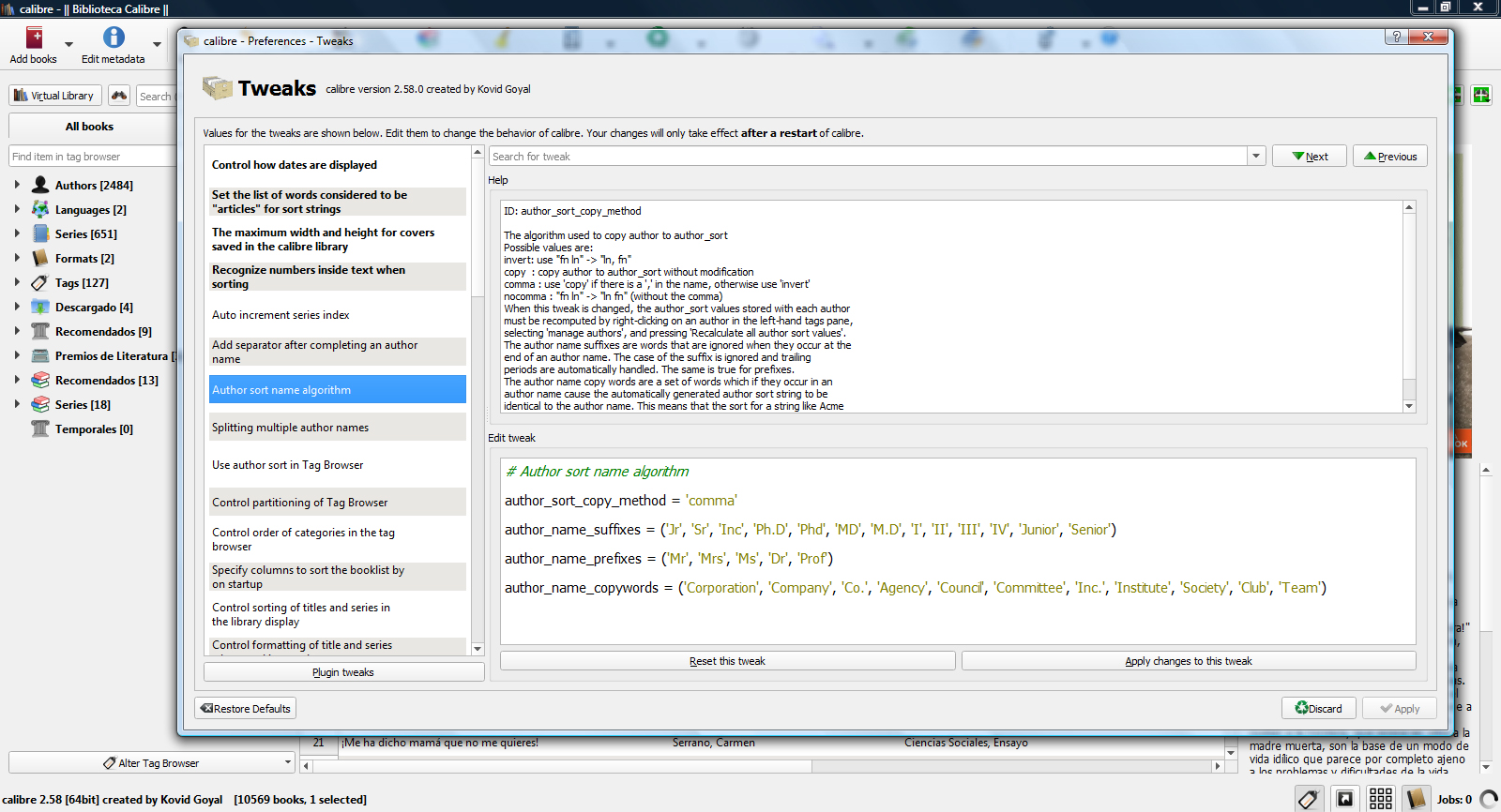1501x812 pixels.
Task: Expand the Tags [127] category
Action: point(17,282)
